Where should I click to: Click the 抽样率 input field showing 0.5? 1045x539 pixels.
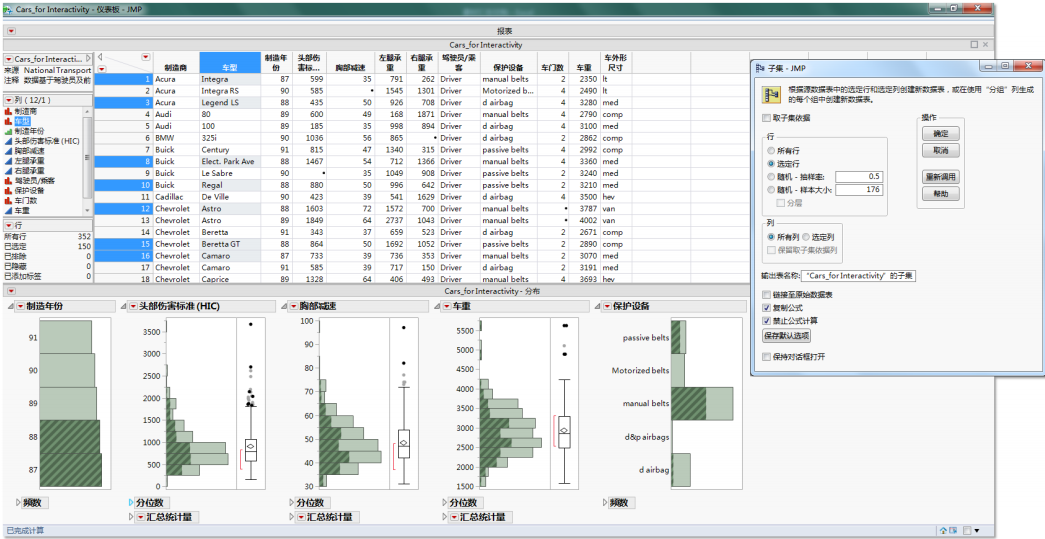click(858, 177)
